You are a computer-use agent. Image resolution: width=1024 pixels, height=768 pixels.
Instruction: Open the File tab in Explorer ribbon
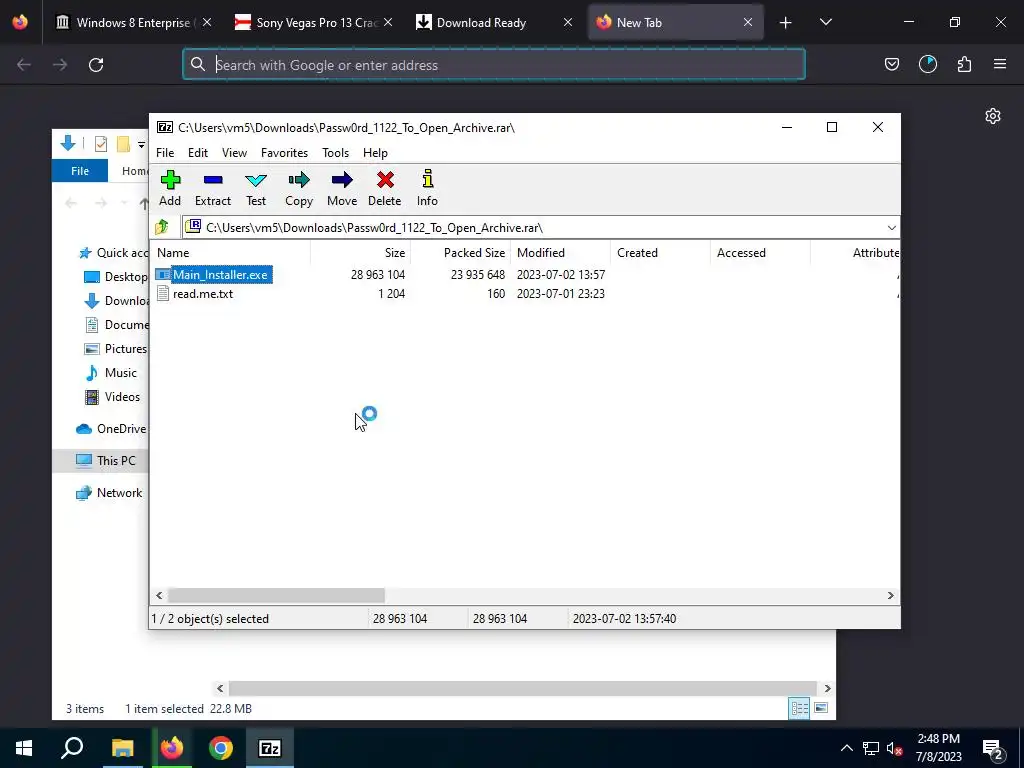(x=80, y=171)
